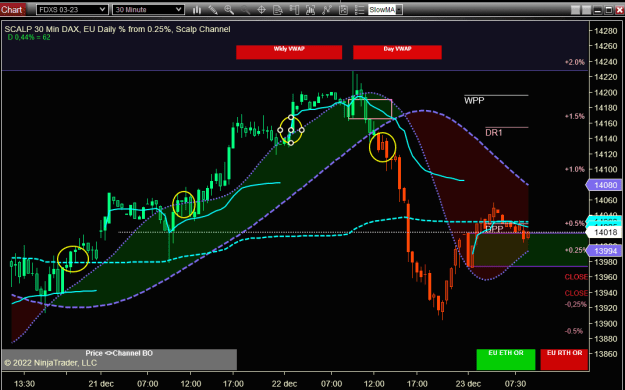Click the SlowMA text field
Screen dimensions: 625x390
pos(382,10)
